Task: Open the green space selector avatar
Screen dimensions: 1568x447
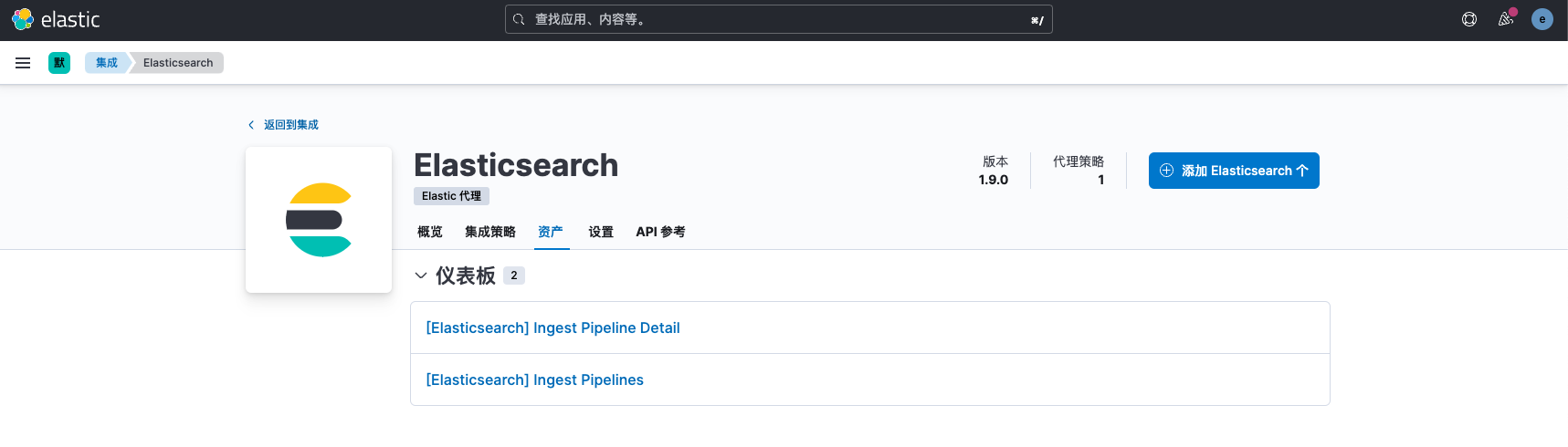Action: pyautogui.click(x=59, y=63)
